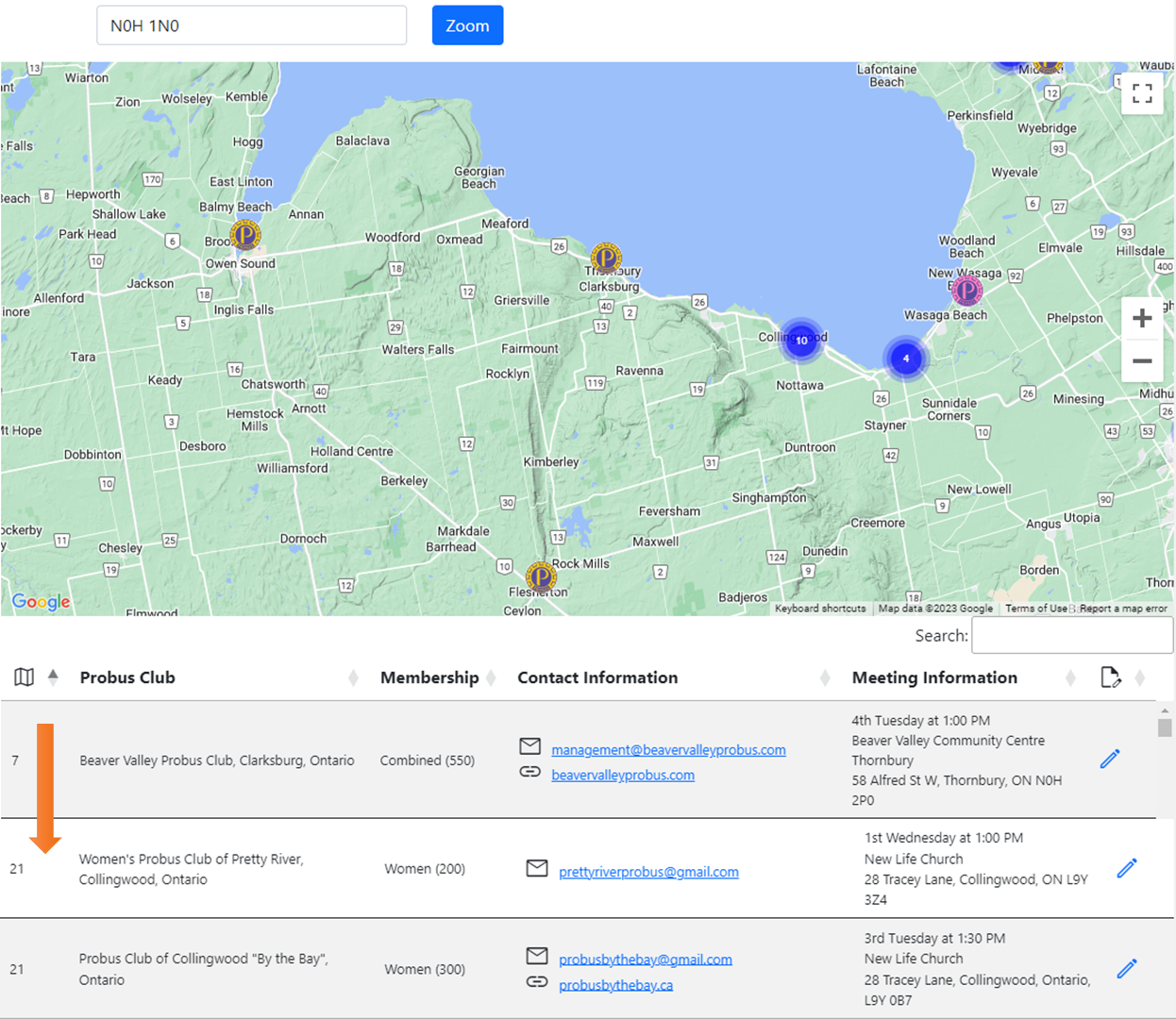Open the probusbythebay.ca website link
Screen dimensions: 1176x1019
point(615,985)
